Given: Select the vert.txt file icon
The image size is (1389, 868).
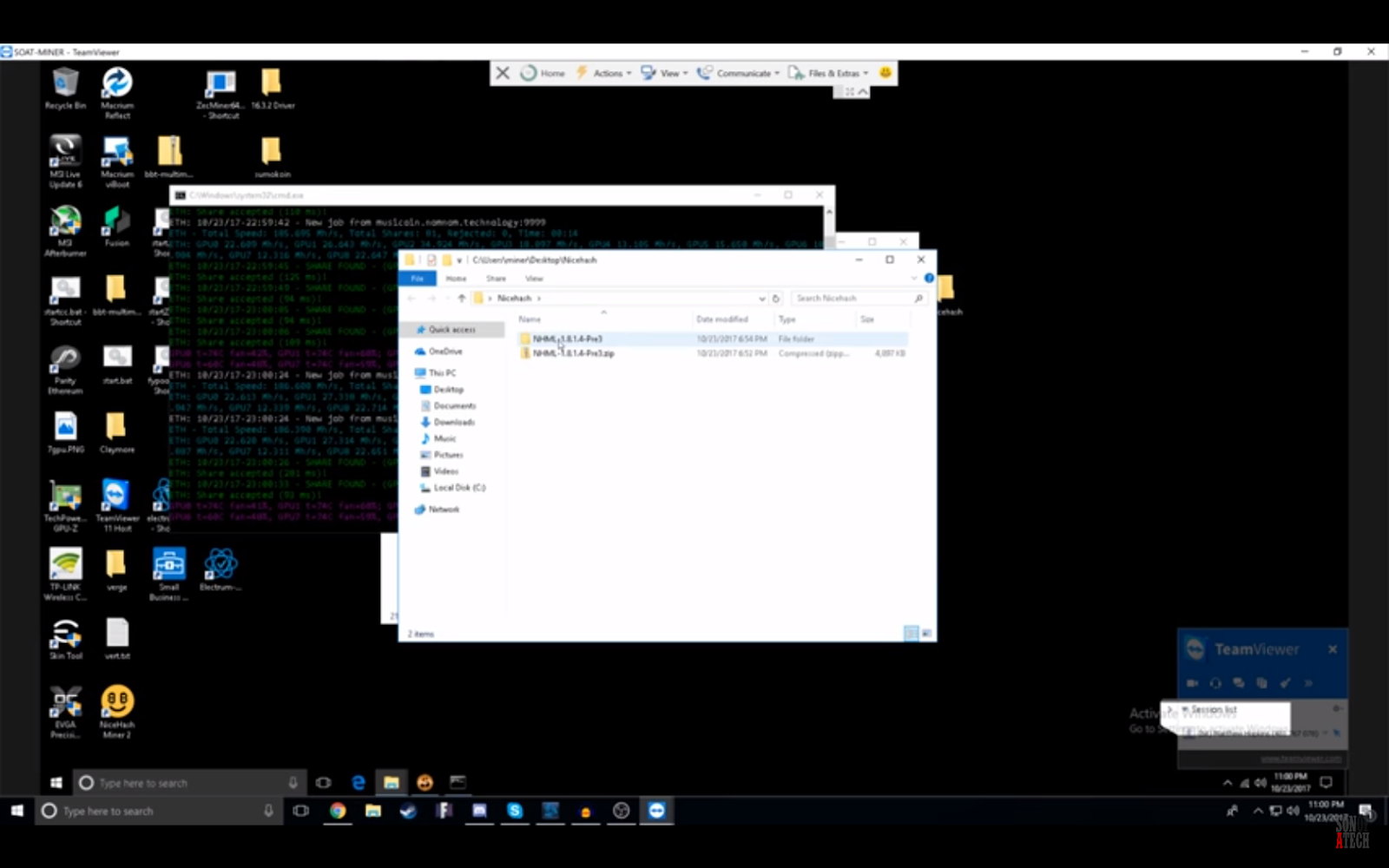Looking at the screenshot, I should tap(117, 639).
